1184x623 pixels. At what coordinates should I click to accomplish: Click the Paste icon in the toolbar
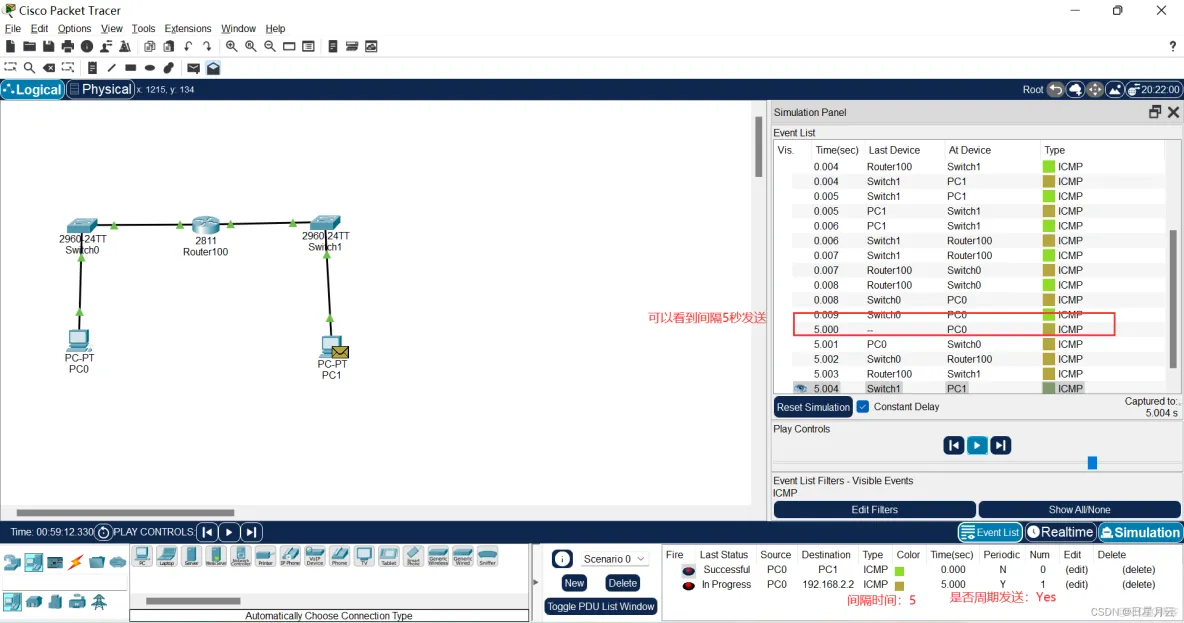168,47
